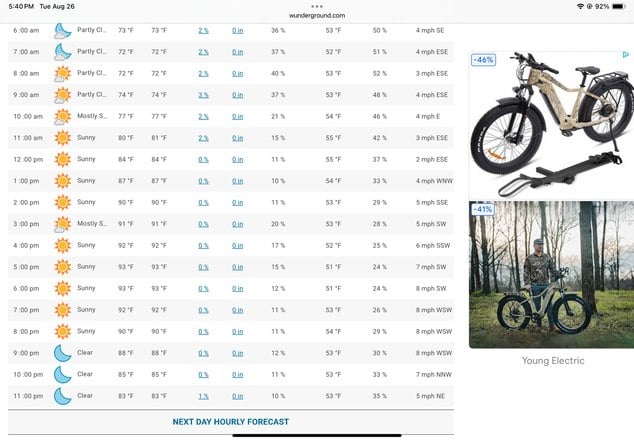Open the battery status indicator
This screenshot has height=441, width=634.
click(619, 6)
